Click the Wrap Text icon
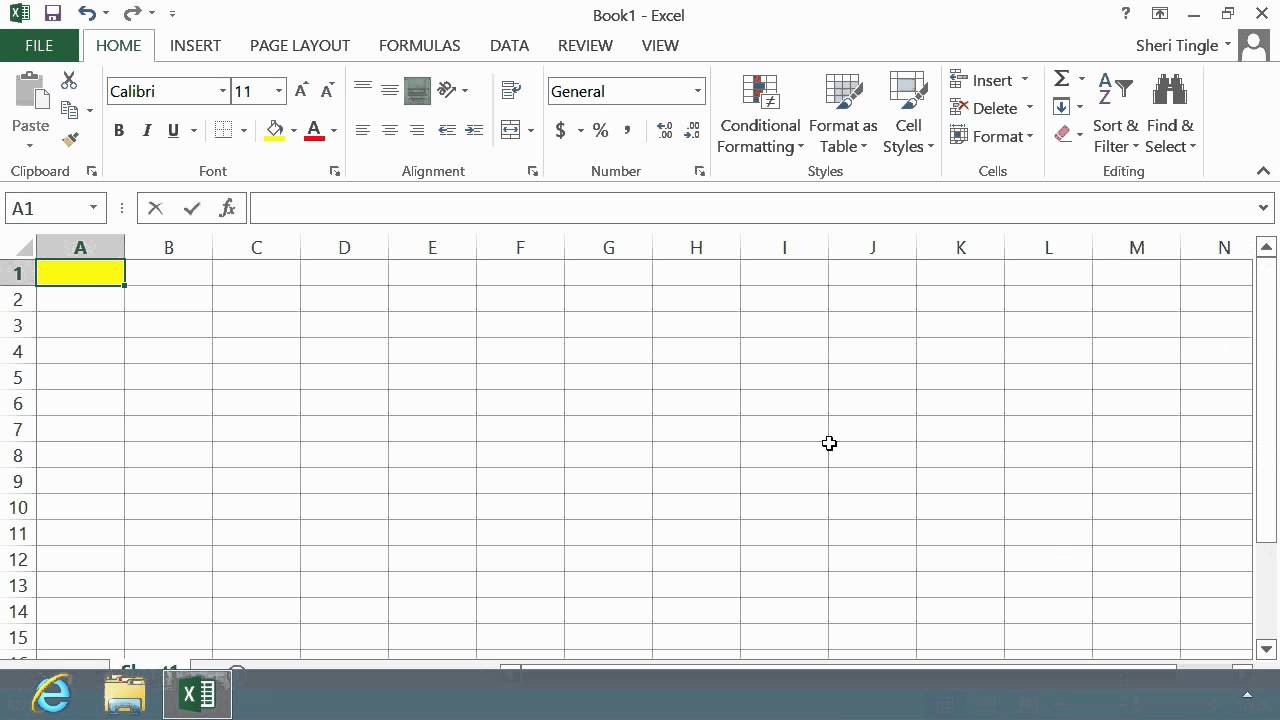The width and height of the screenshot is (1280, 720). click(512, 90)
